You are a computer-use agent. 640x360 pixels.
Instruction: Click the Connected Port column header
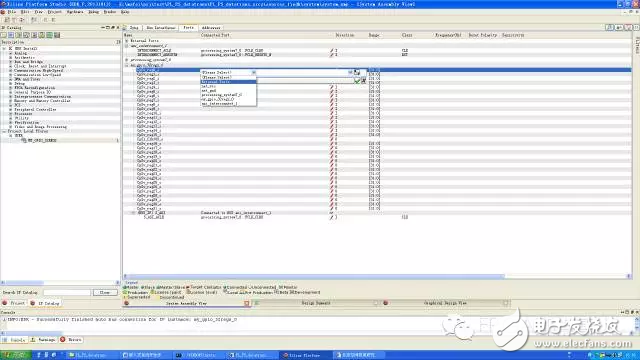(215, 35)
